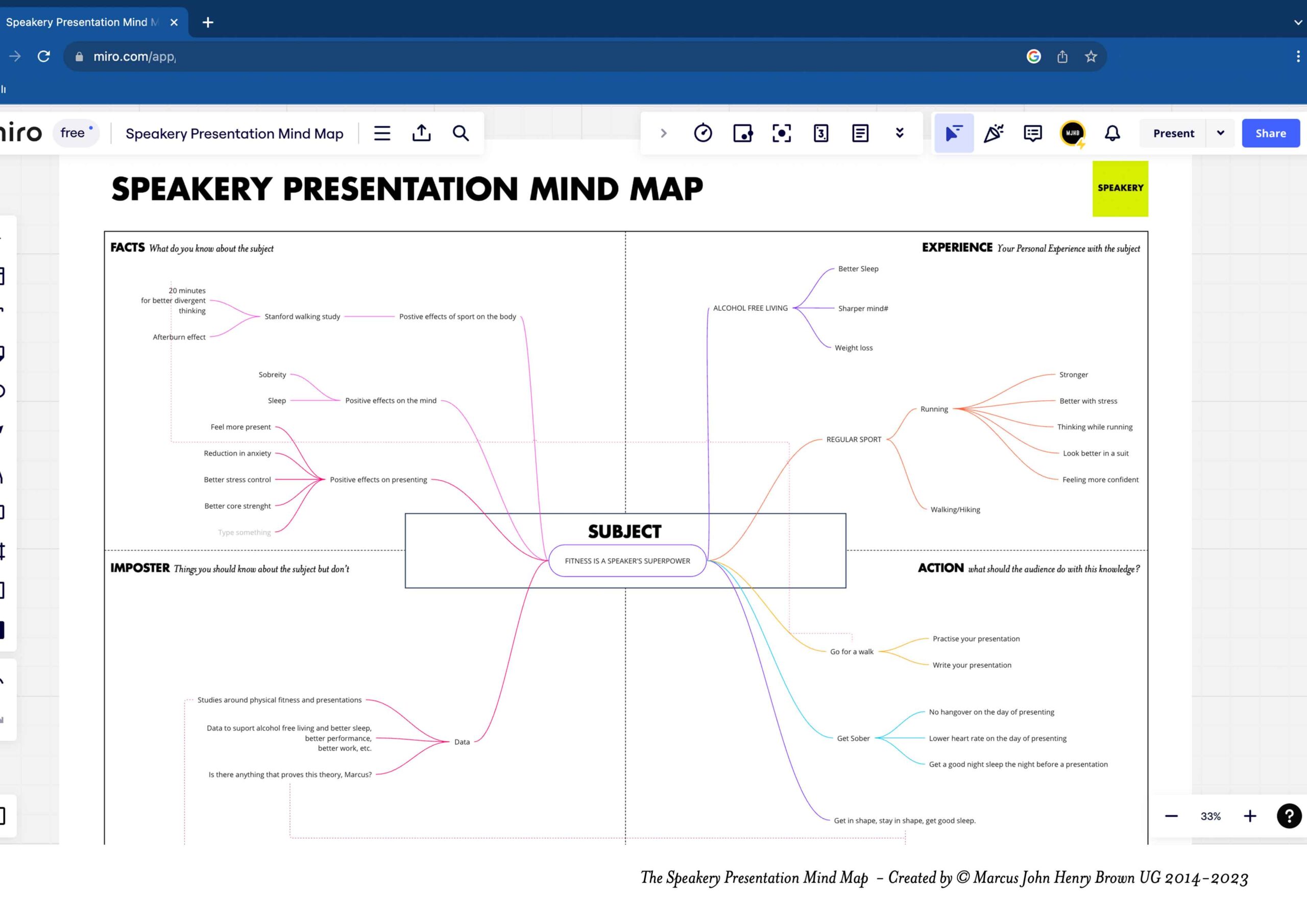Send a celebration reaction
The width and height of the screenshot is (1307, 924).
pyautogui.click(x=994, y=133)
